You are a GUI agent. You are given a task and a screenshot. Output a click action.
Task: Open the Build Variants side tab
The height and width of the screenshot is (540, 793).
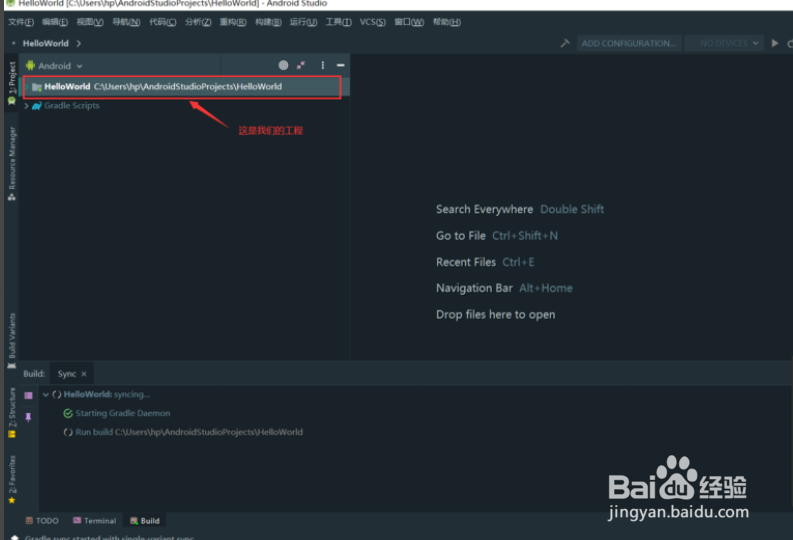pyautogui.click(x=12, y=341)
